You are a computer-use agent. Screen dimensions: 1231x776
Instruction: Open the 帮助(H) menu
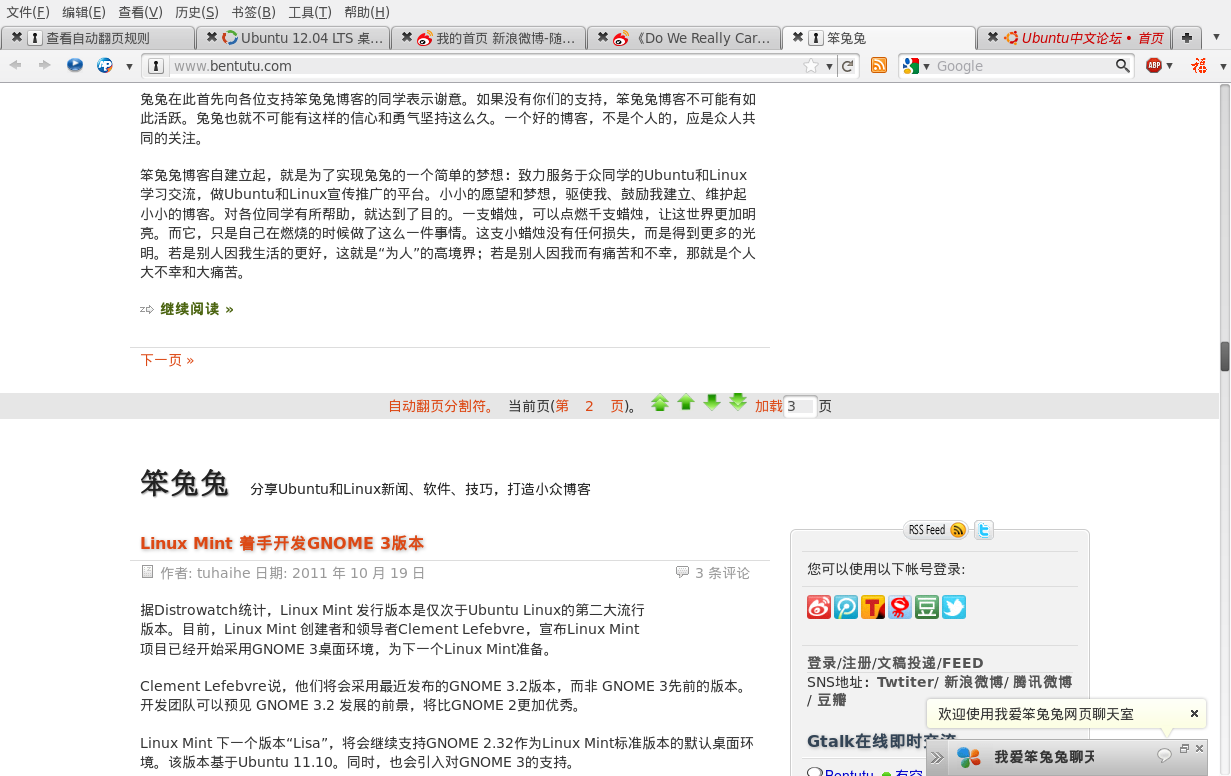367,12
